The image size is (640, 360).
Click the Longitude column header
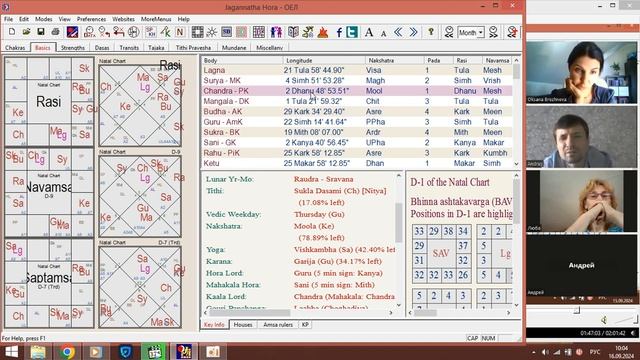(x=324, y=60)
